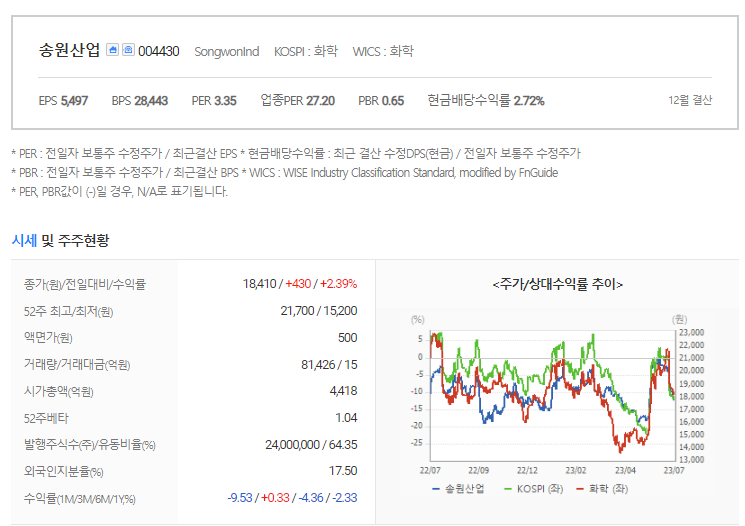Click the 23/04 label on chart x-axis
Viewport: 745px width, 526px height.
pos(625,470)
